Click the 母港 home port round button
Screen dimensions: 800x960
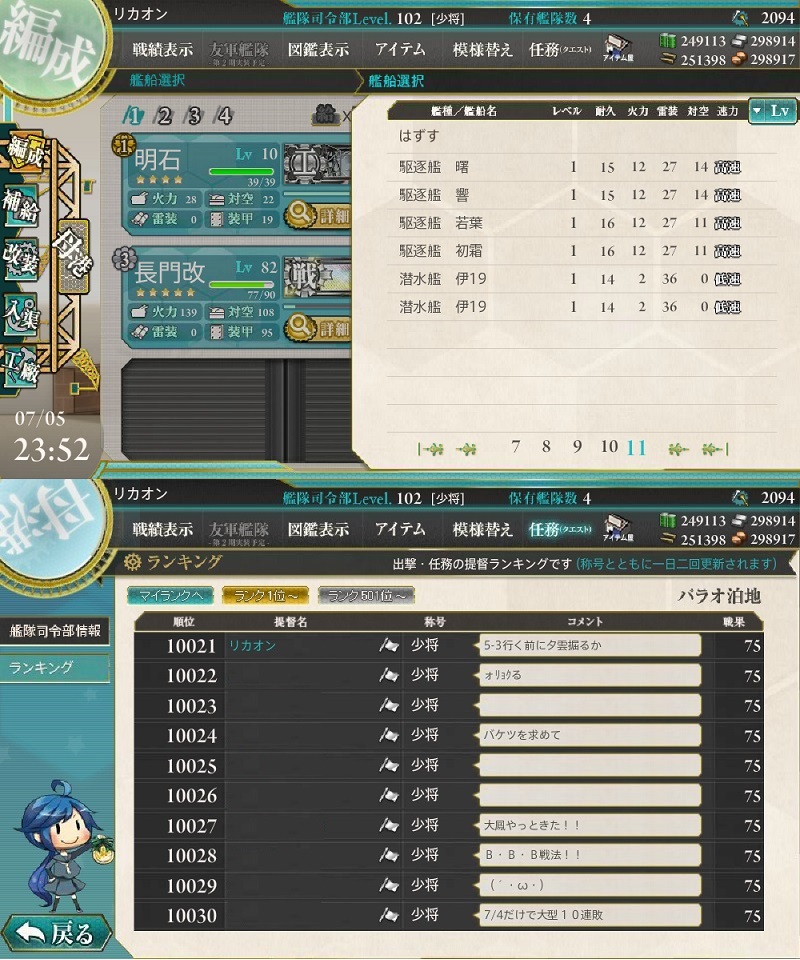72,255
